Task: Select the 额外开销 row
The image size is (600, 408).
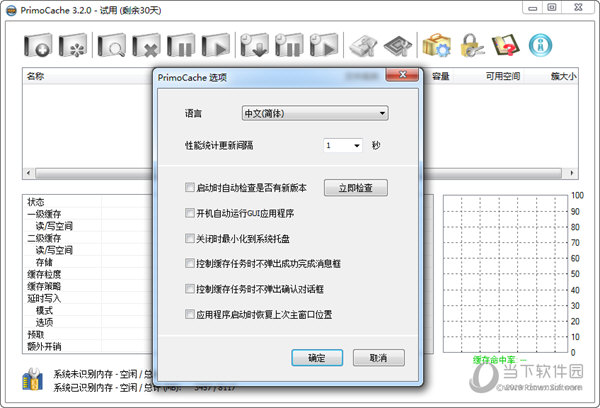Action: [88, 347]
